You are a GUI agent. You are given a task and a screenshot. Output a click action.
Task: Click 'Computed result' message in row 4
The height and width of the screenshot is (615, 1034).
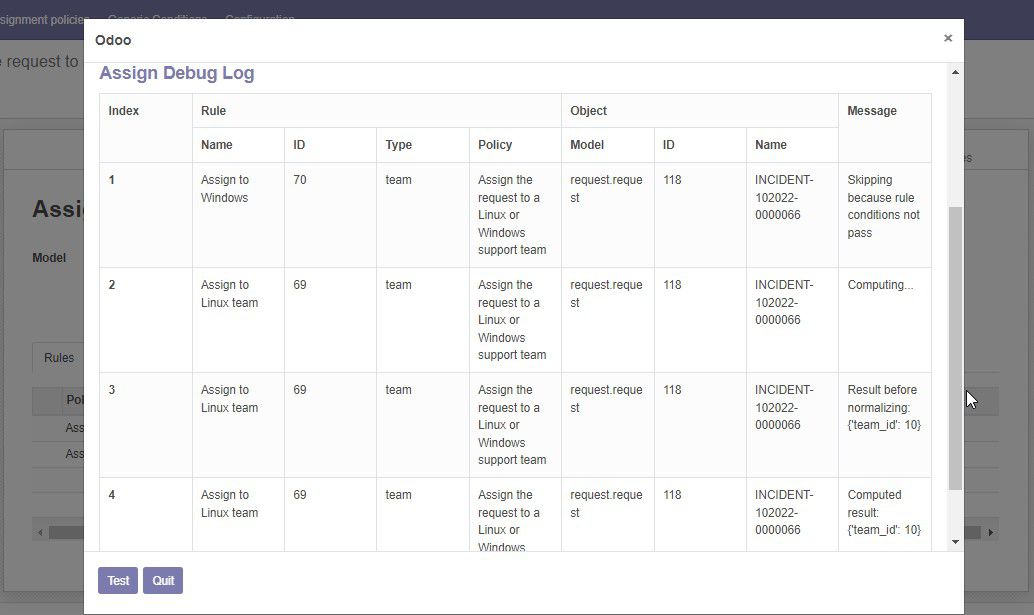pyautogui.click(x=884, y=512)
